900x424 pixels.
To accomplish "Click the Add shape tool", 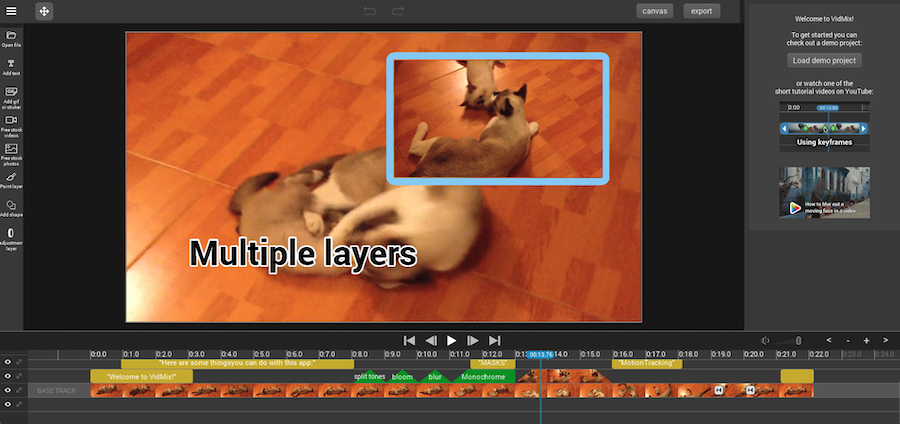I will [x=12, y=207].
